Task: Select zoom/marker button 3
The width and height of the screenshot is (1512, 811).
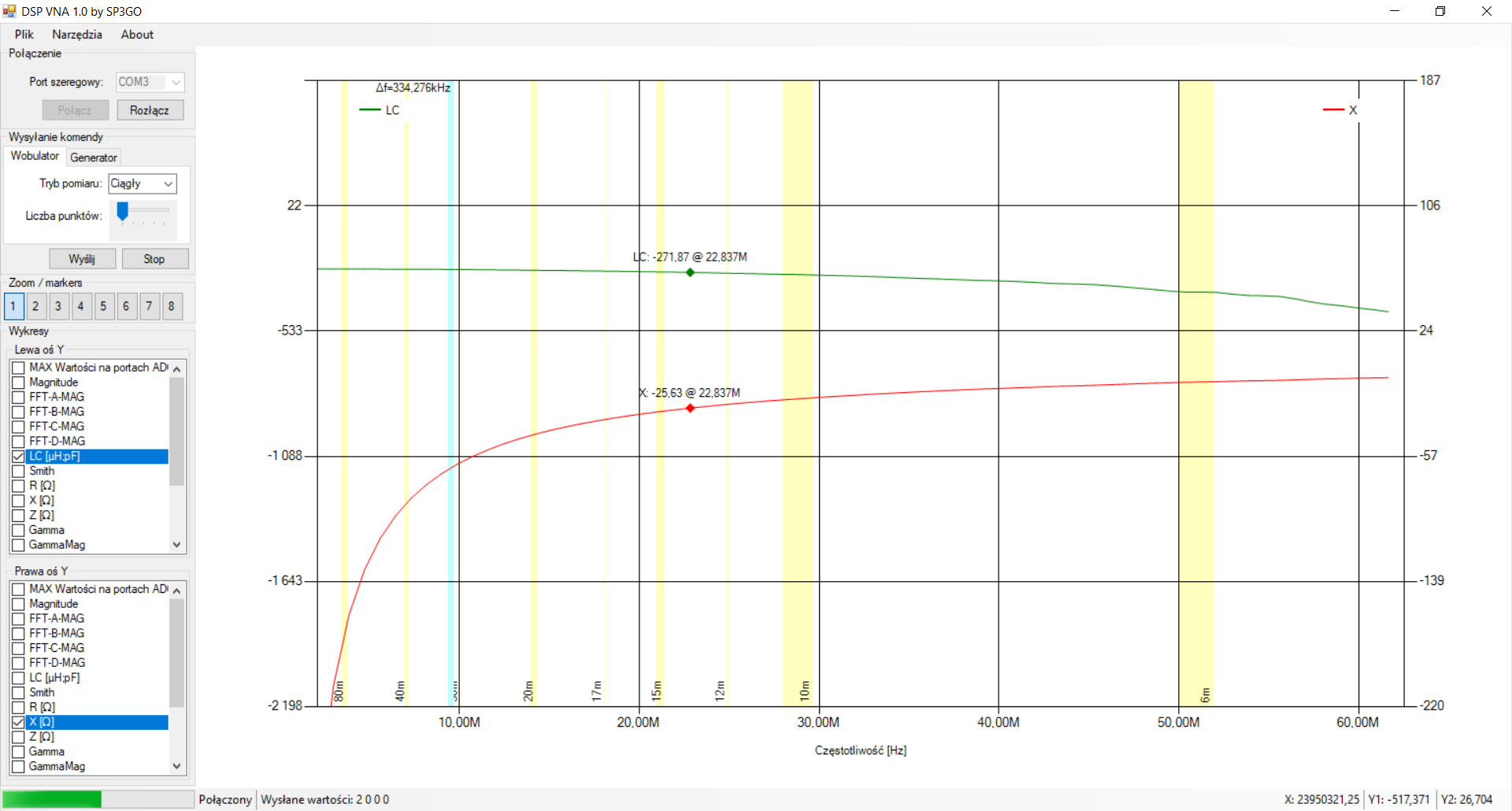Action: [58, 306]
